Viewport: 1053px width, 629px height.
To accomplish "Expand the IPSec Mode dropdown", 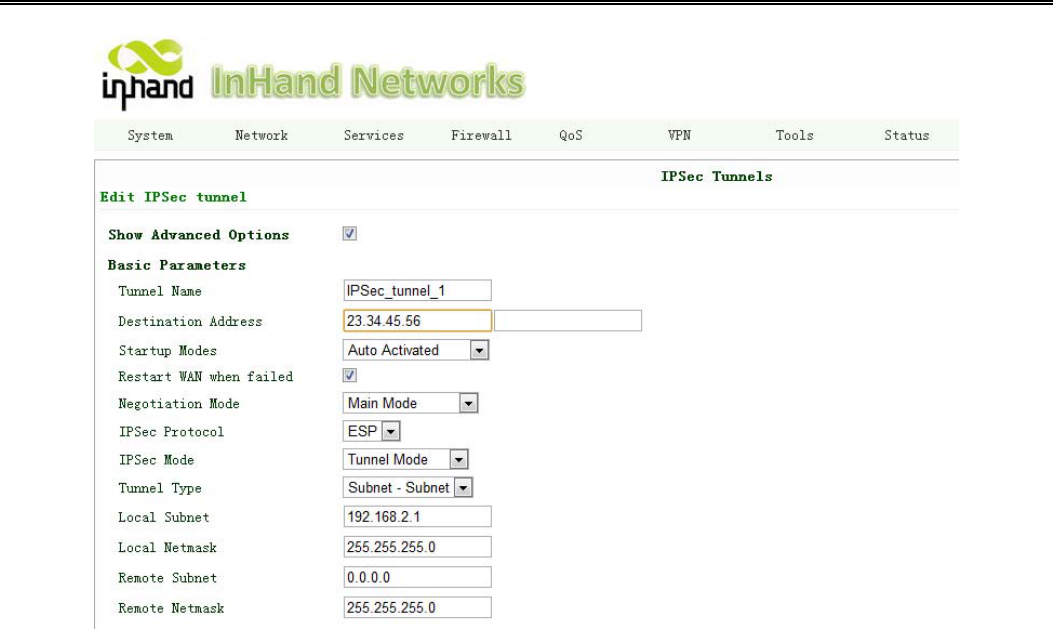I will 406,459.
